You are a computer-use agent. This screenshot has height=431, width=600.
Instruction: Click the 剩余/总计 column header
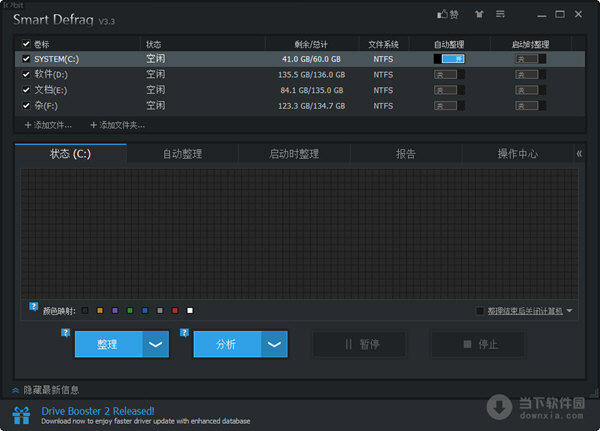point(311,44)
